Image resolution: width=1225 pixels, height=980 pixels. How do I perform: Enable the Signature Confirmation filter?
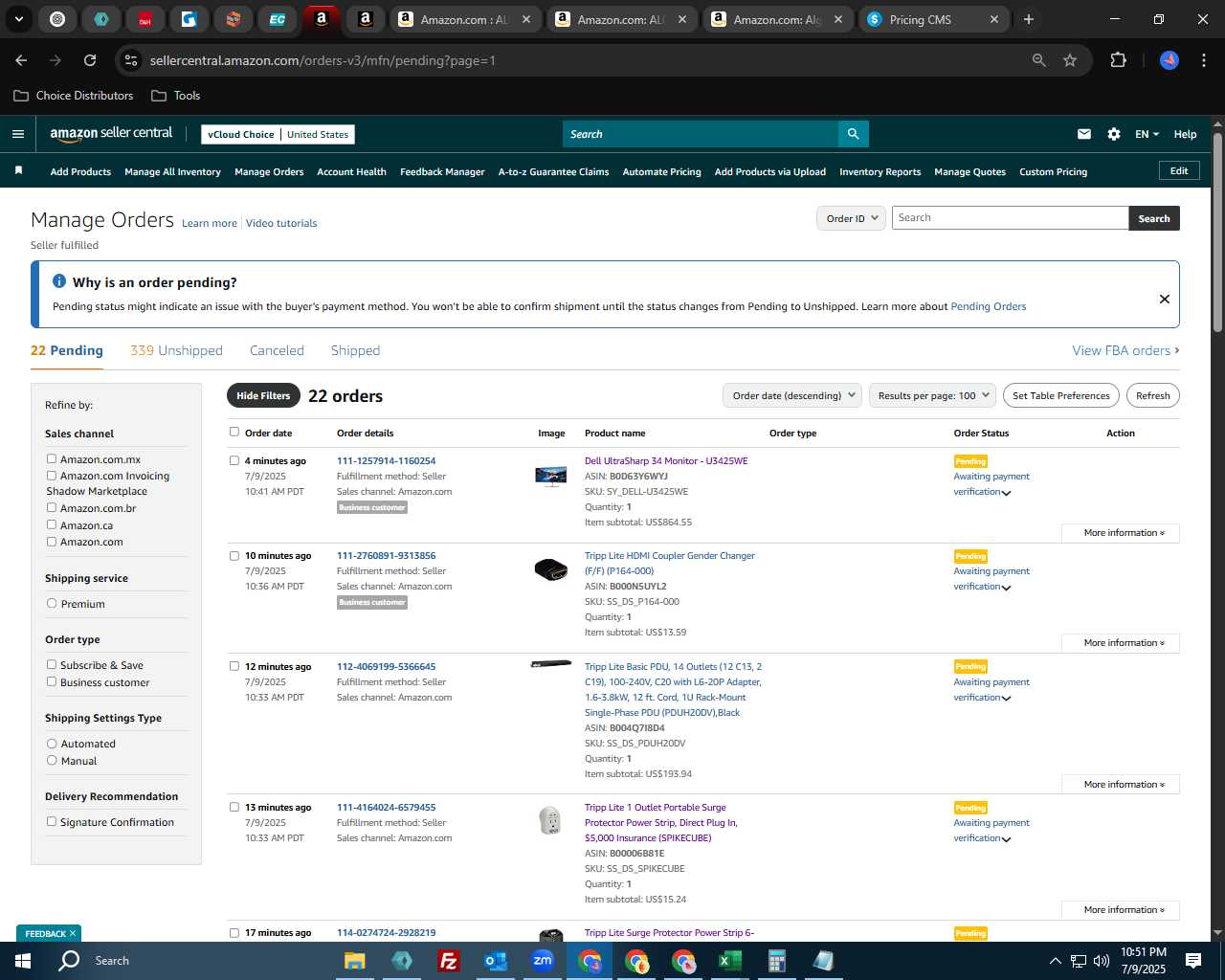[x=52, y=822]
